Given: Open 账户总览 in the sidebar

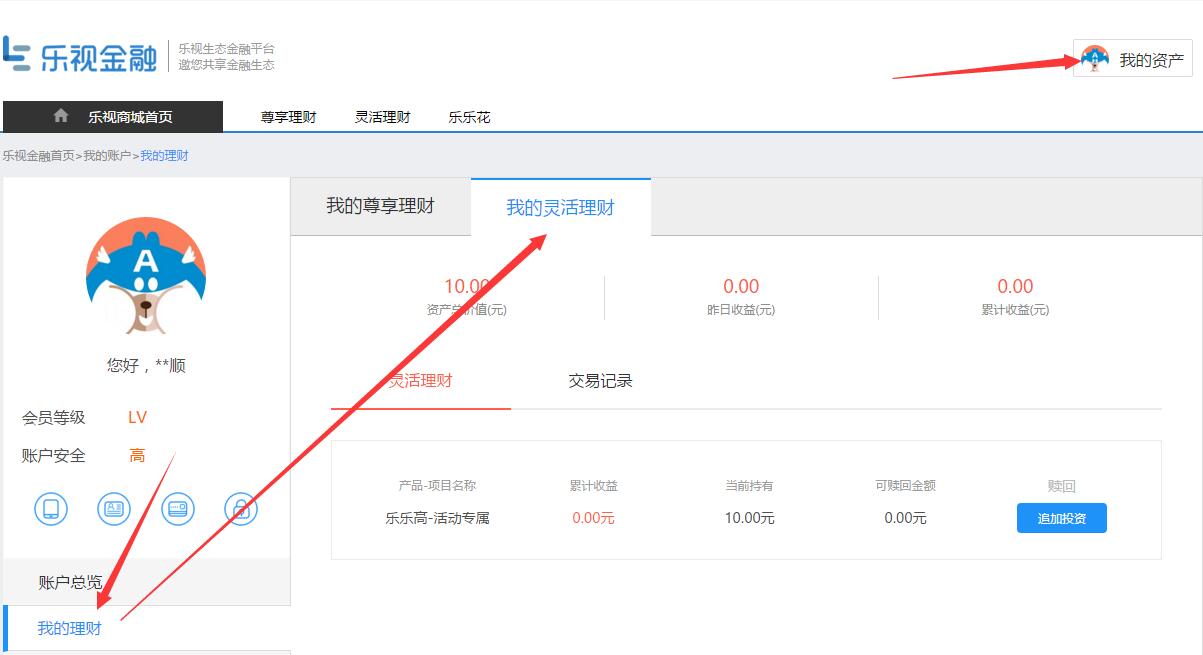Looking at the screenshot, I should point(147,582).
